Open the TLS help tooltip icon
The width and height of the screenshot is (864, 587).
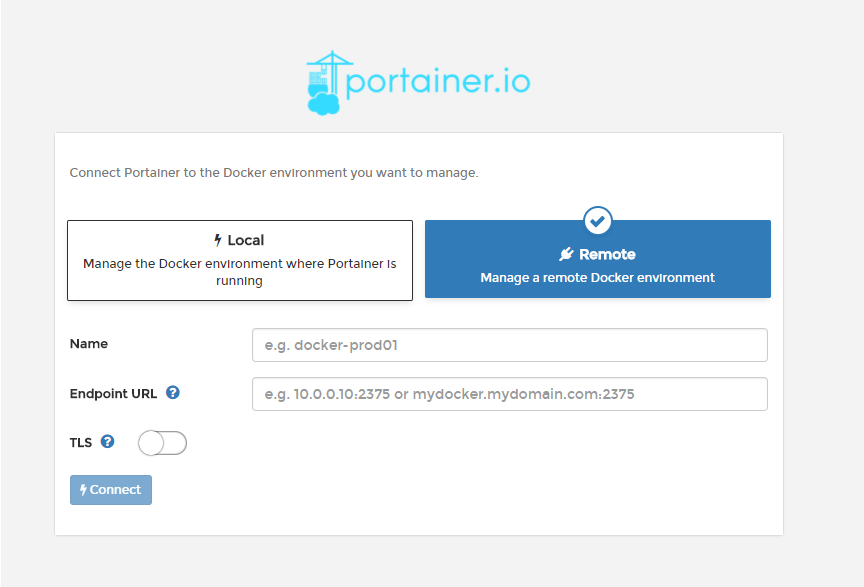point(107,442)
